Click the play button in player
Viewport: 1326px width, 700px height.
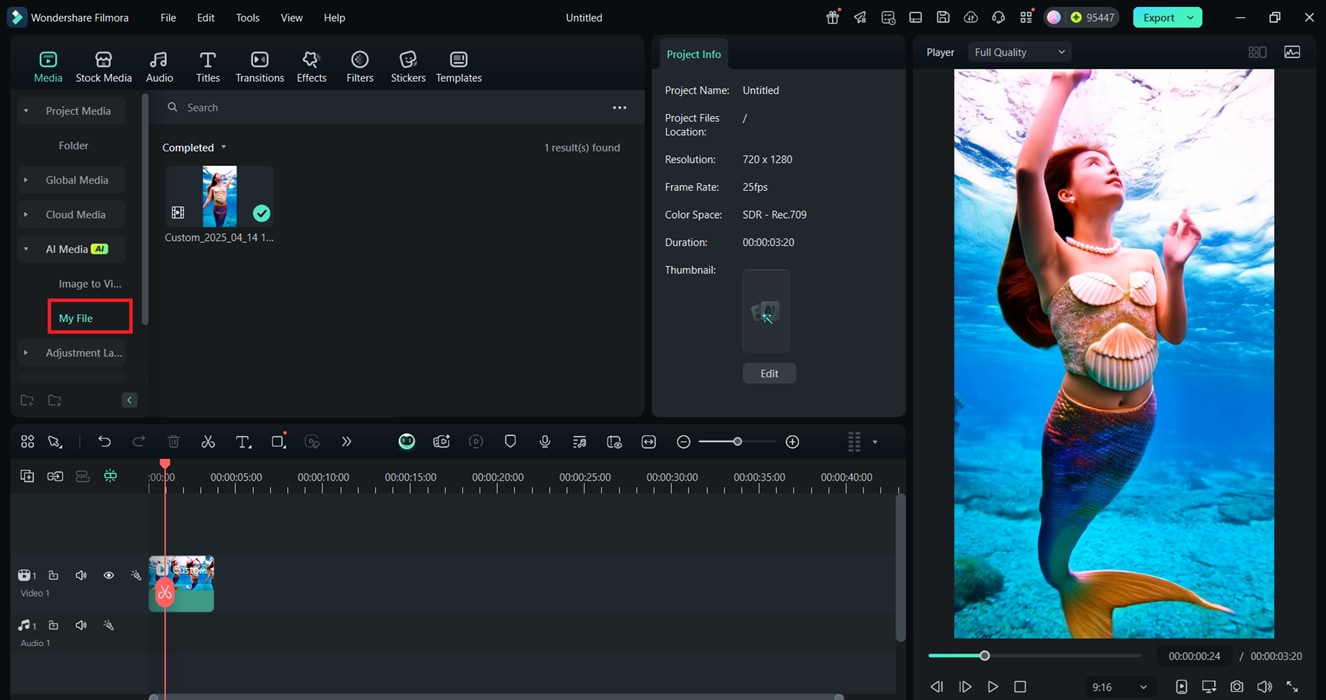pos(992,687)
